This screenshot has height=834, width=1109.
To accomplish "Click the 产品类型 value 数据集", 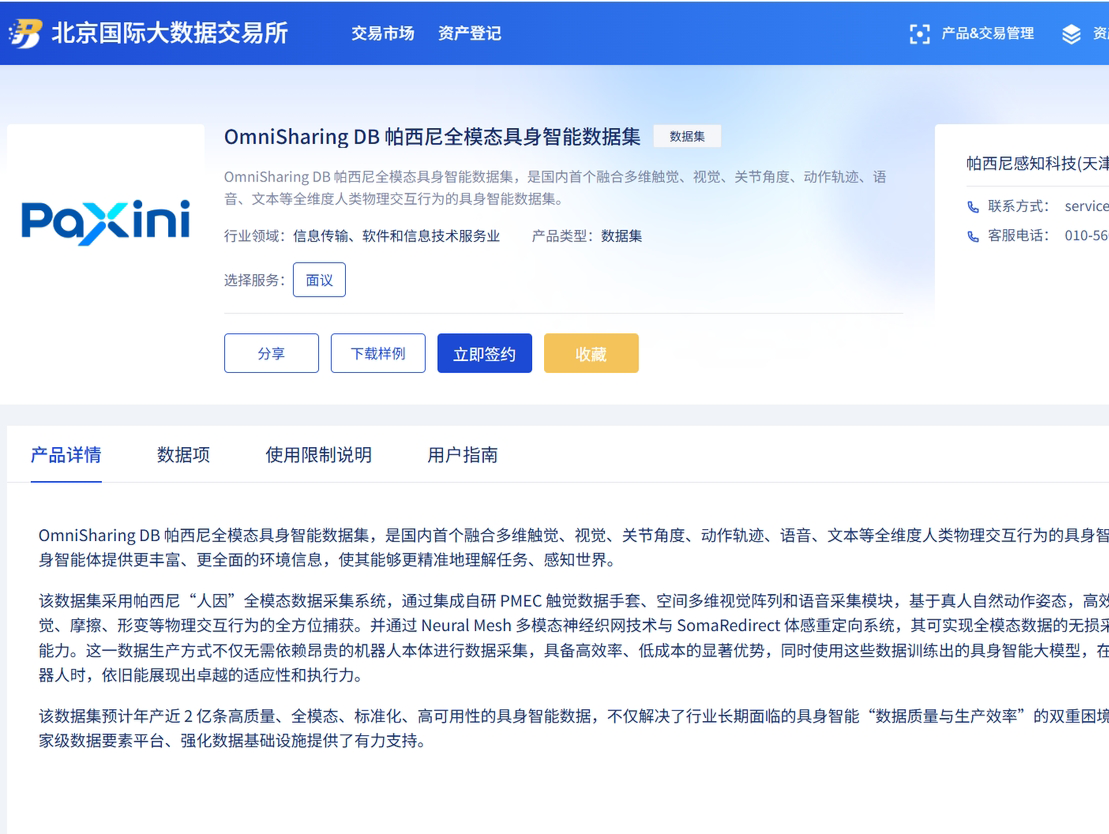I will [622, 236].
